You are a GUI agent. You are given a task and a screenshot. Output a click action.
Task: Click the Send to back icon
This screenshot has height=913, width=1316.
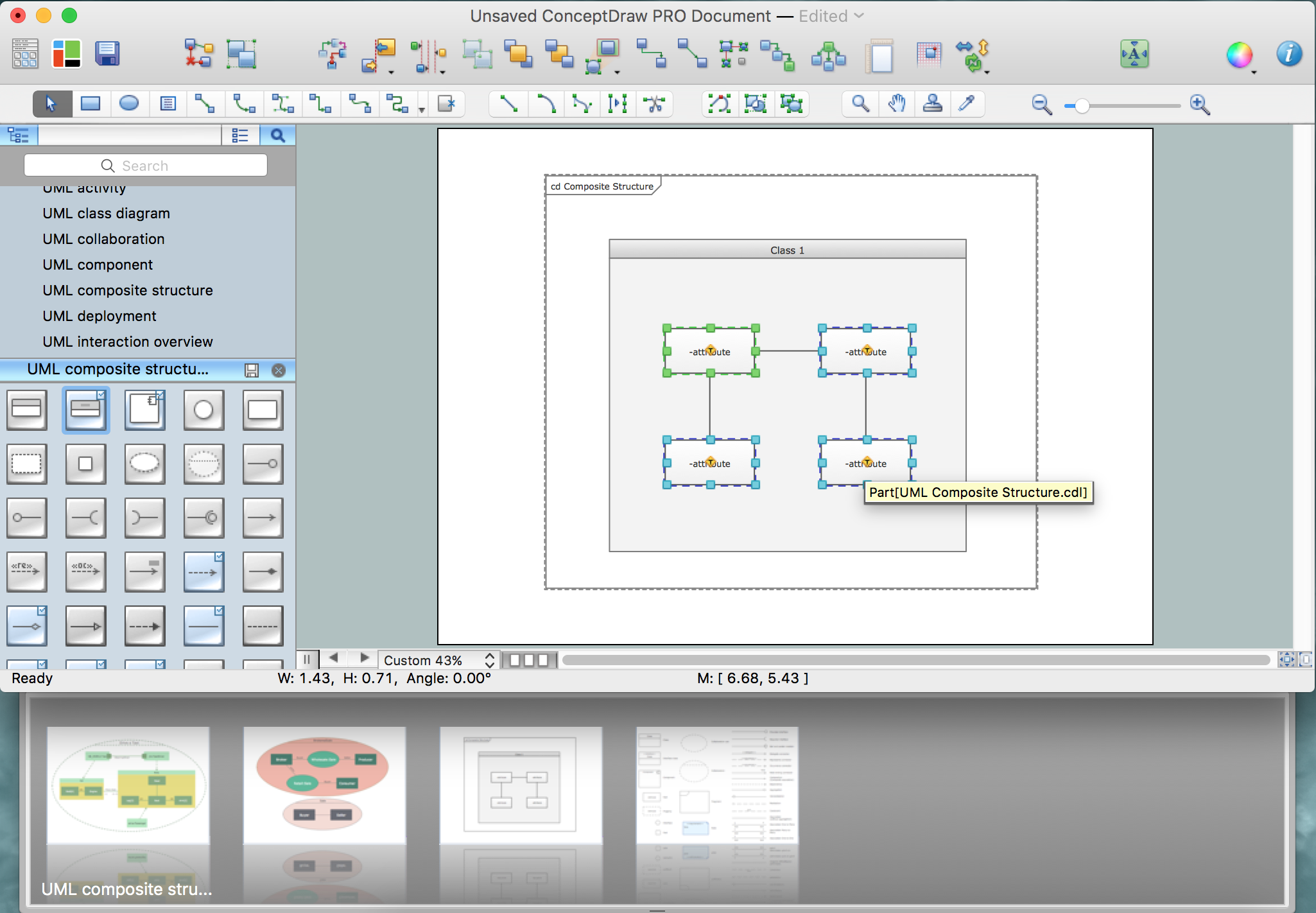559,54
